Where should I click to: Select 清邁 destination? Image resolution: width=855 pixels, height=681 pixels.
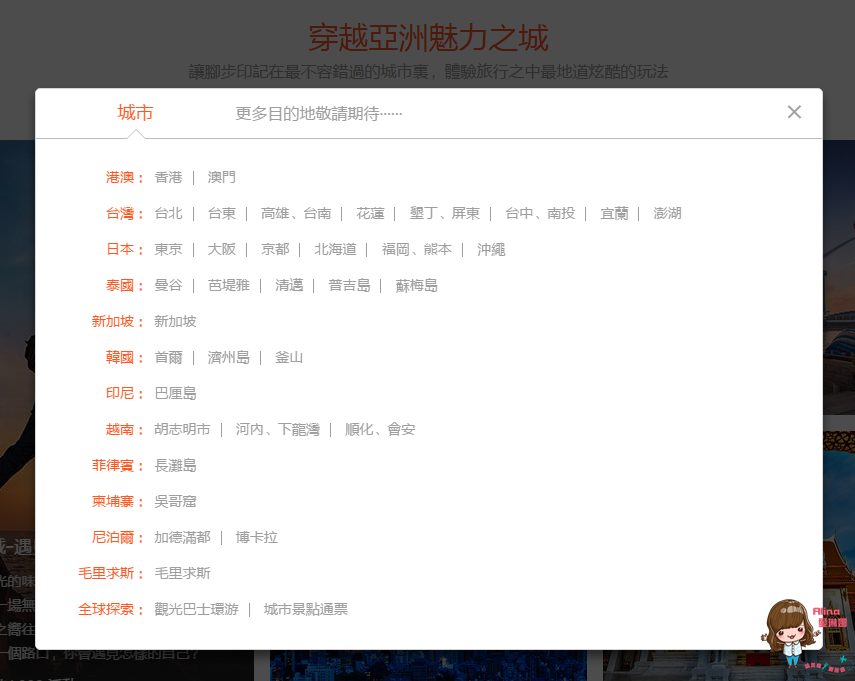click(x=289, y=285)
